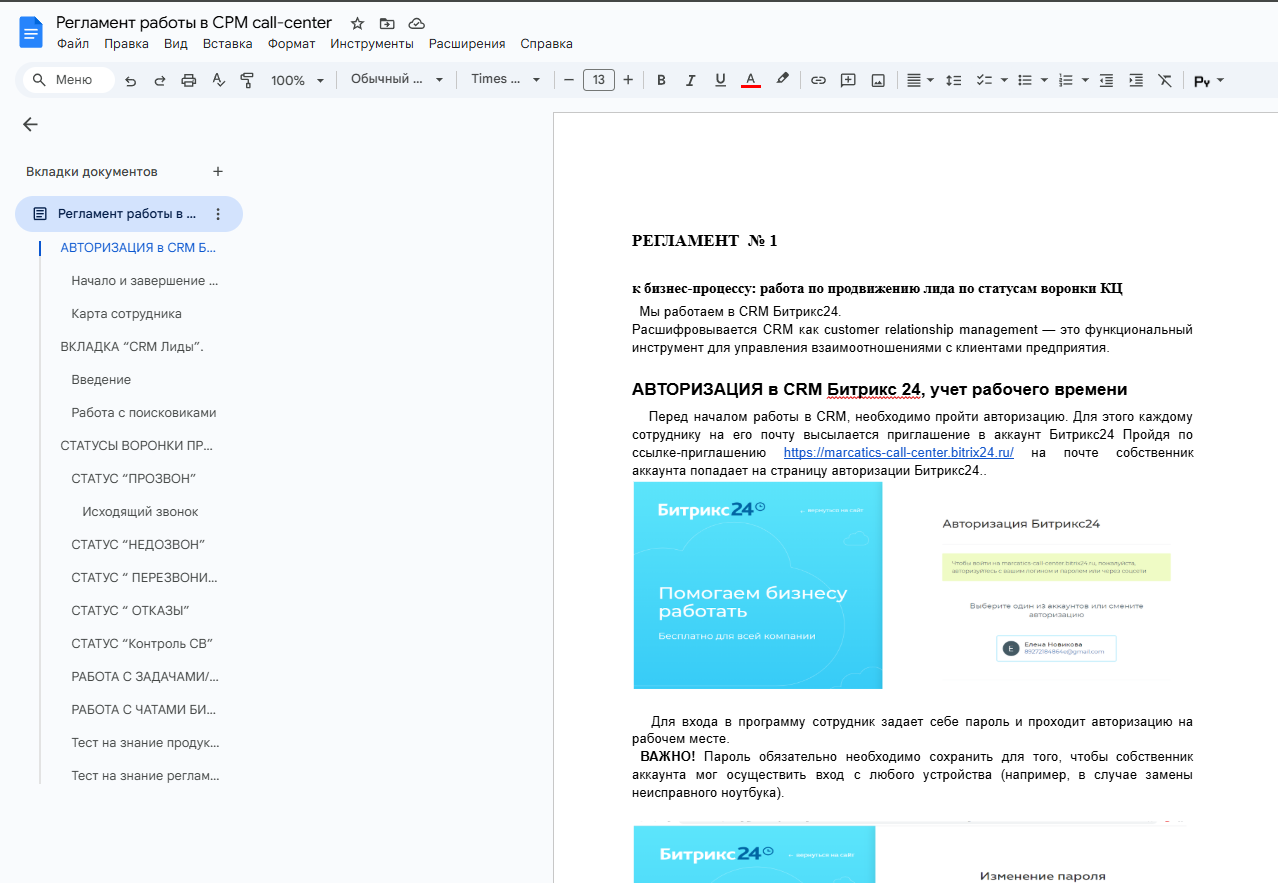Viewport: 1278px width, 883px height.
Task: Jump to СТАТУС "ПРОЗВОН" heading
Action: click(134, 478)
